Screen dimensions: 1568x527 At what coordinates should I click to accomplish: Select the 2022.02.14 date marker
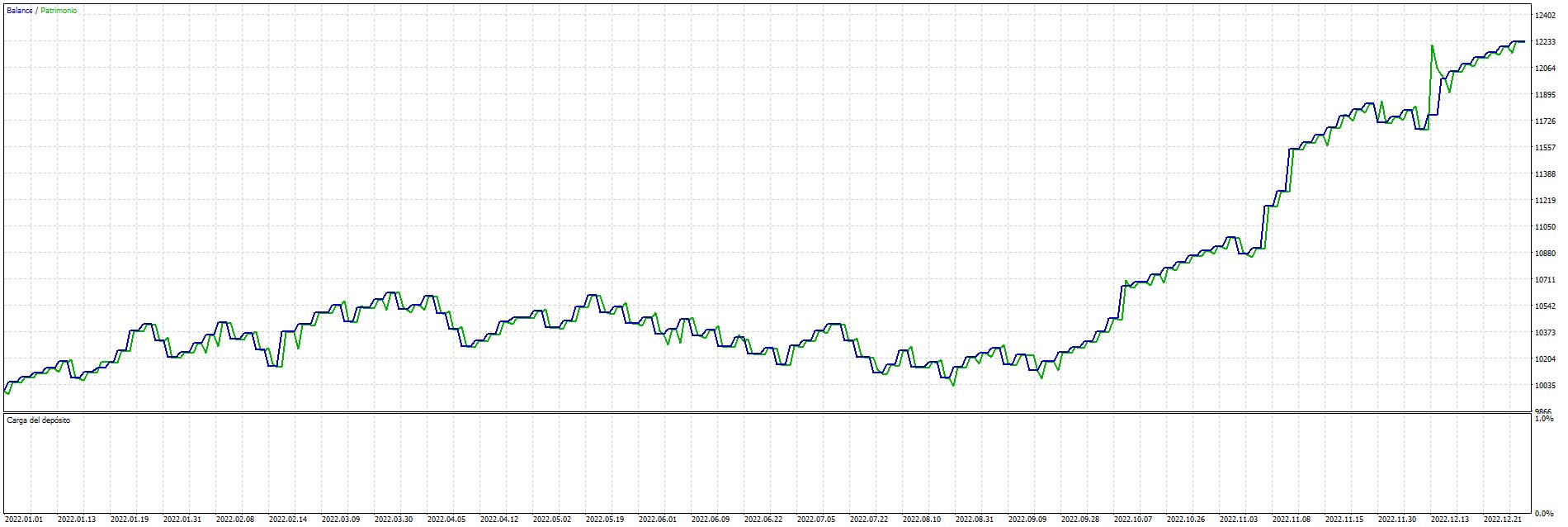coord(287,520)
